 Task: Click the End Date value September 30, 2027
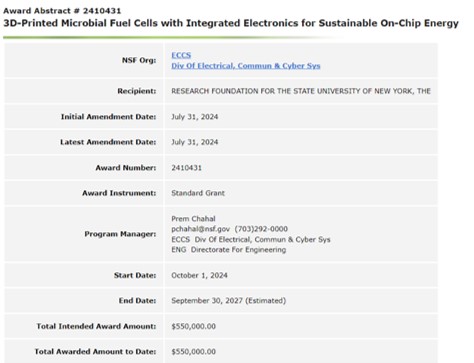click(x=207, y=301)
